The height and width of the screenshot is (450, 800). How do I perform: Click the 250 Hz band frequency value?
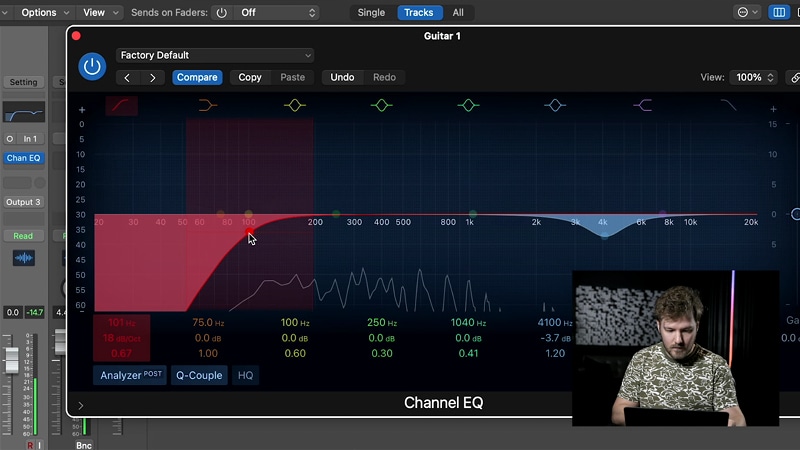coord(382,322)
